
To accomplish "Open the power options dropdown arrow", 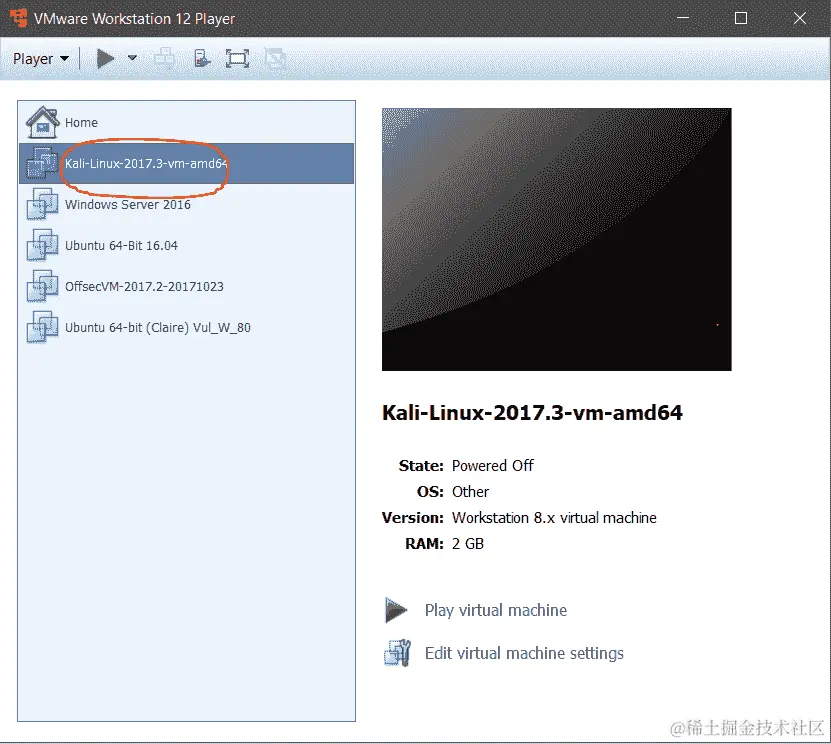I will [x=132, y=58].
